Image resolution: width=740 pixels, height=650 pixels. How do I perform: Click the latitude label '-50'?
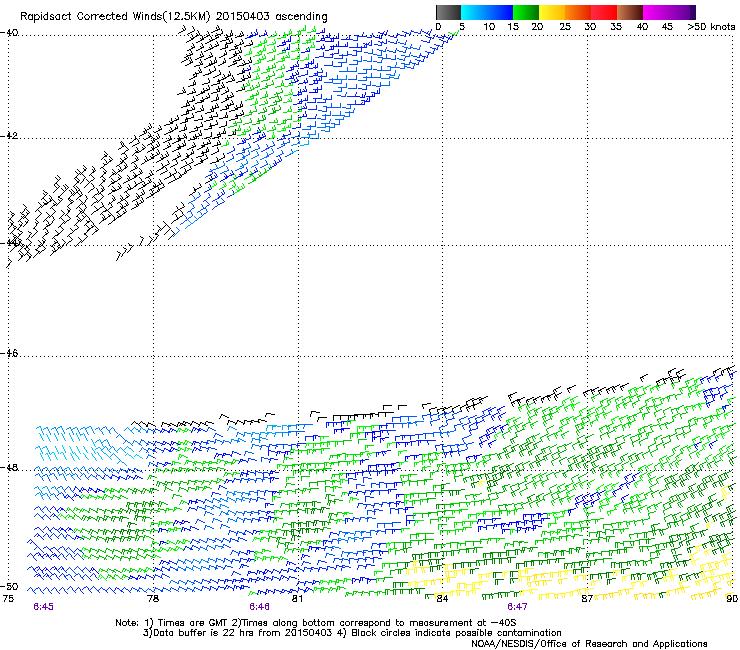tap(9, 586)
